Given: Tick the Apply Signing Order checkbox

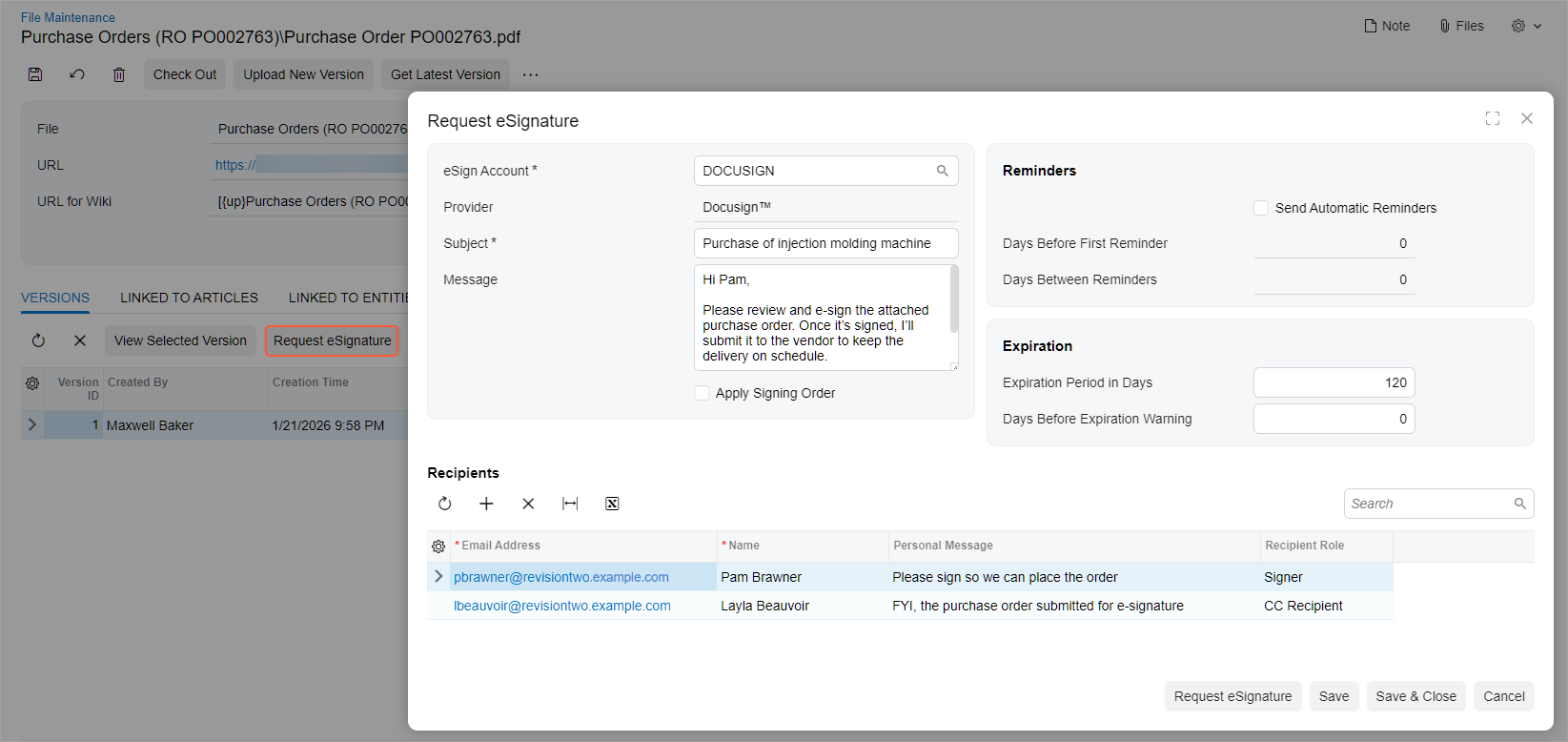Looking at the screenshot, I should (702, 393).
